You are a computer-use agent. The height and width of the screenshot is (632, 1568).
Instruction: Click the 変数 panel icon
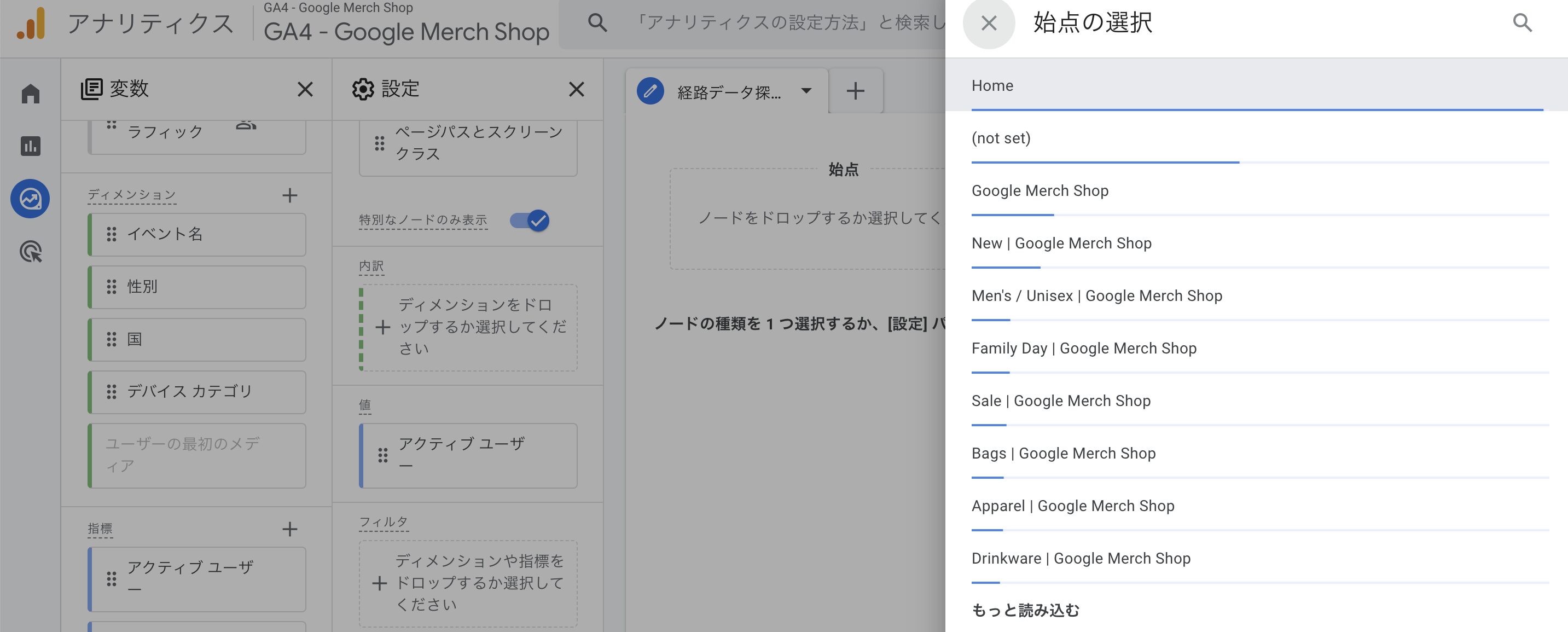click(x=91, y=89)
